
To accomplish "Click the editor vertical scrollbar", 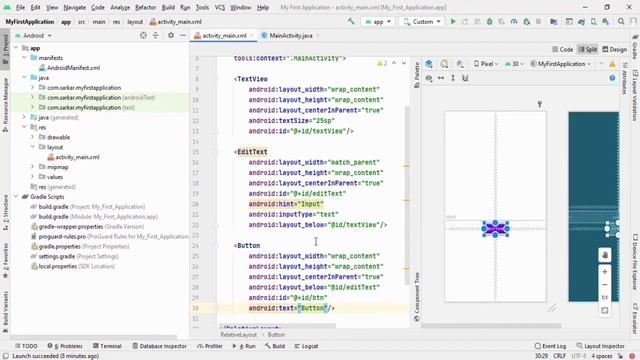I will 407,195.
